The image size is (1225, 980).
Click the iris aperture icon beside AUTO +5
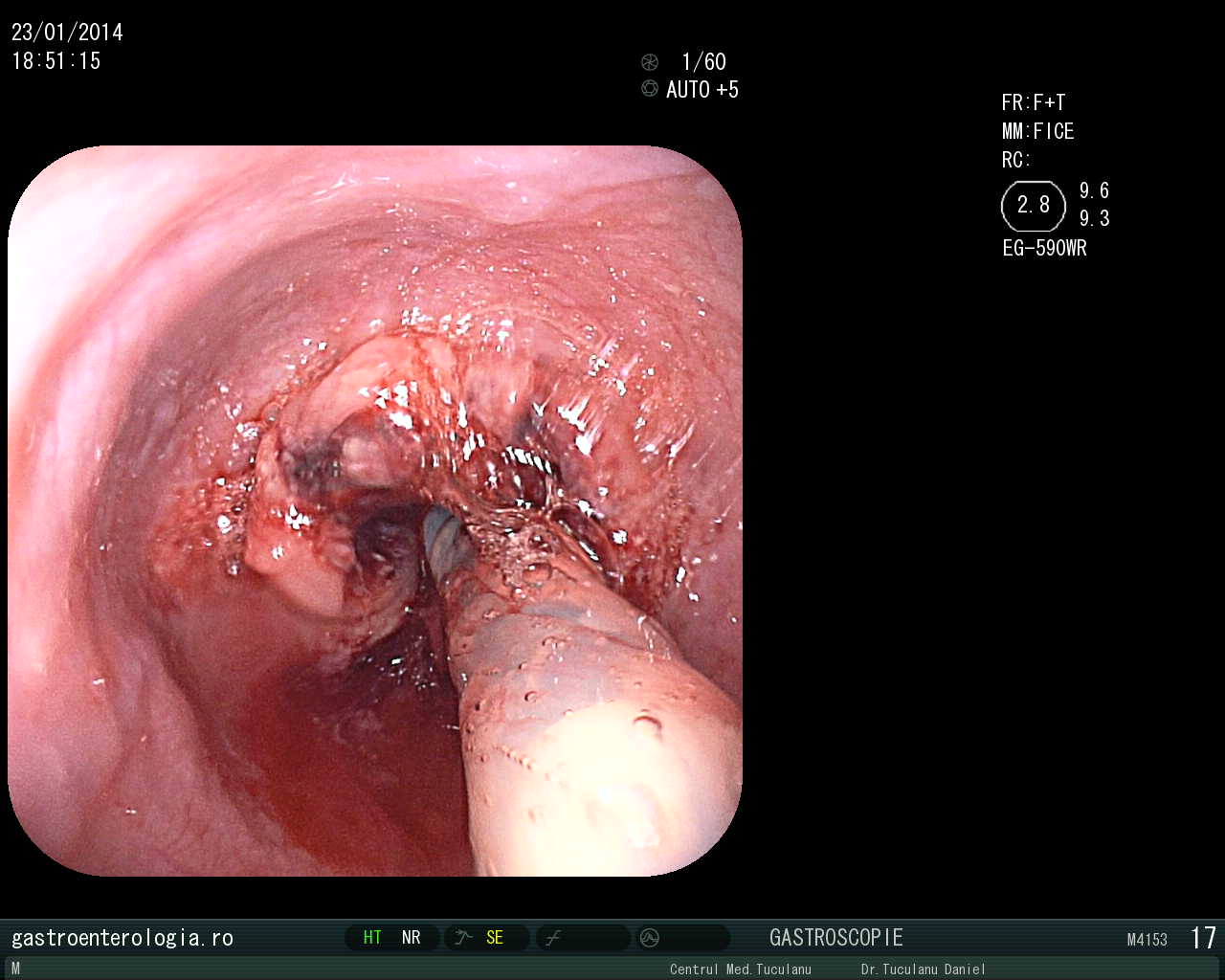point(650,89)
